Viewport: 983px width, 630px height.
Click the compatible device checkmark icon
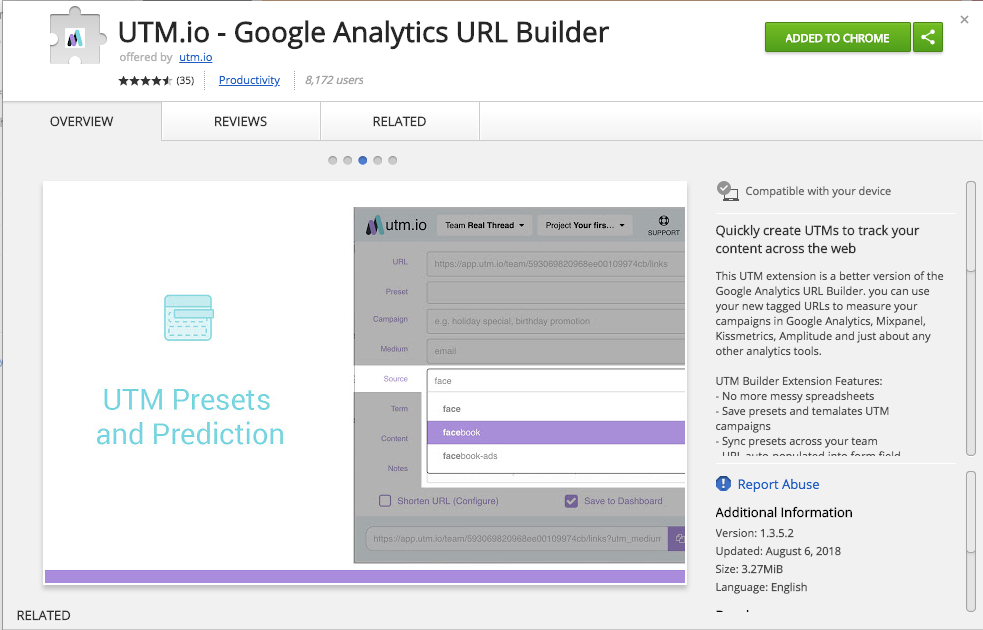coord(727,191)
